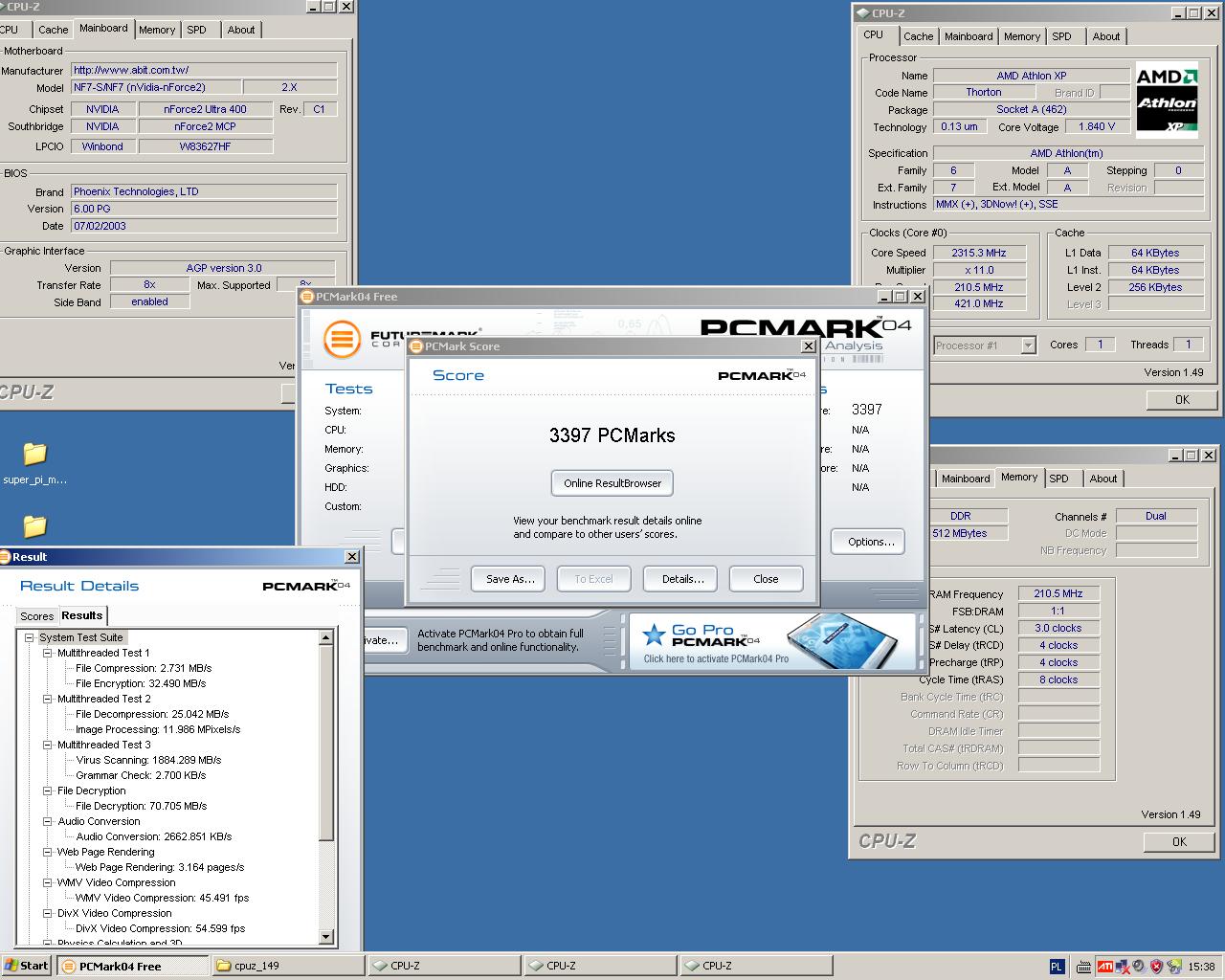Click scroll up arrow in Result tree
This screenshot has width=1225, height=980.
326,637
